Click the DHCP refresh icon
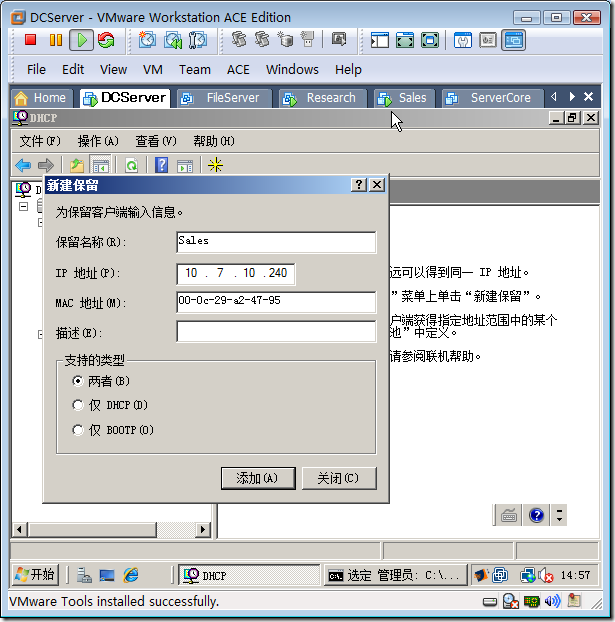Viewport: 615px width, 622px height. coord(131,165)
